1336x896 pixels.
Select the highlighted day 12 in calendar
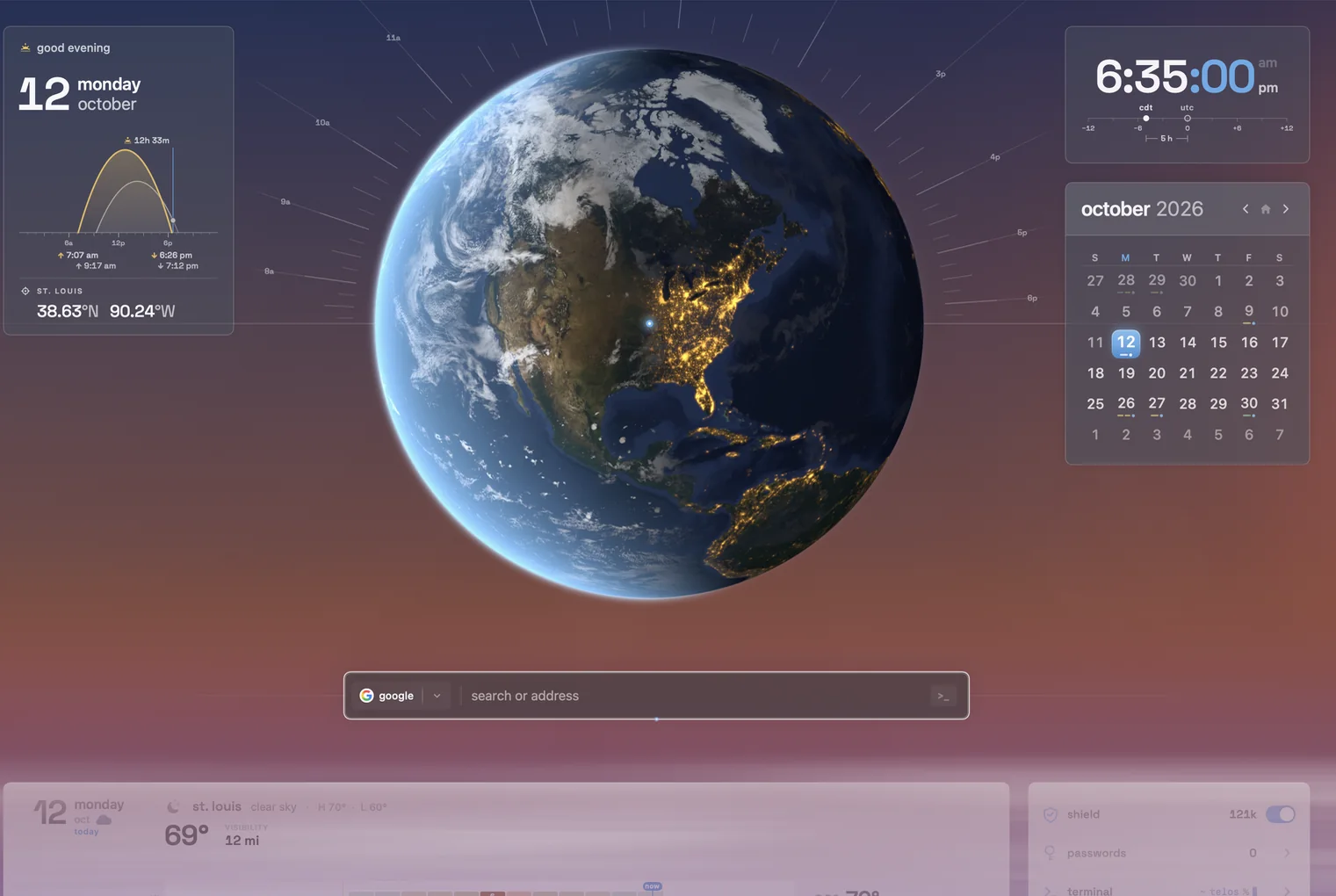[x=1126, y=343]
